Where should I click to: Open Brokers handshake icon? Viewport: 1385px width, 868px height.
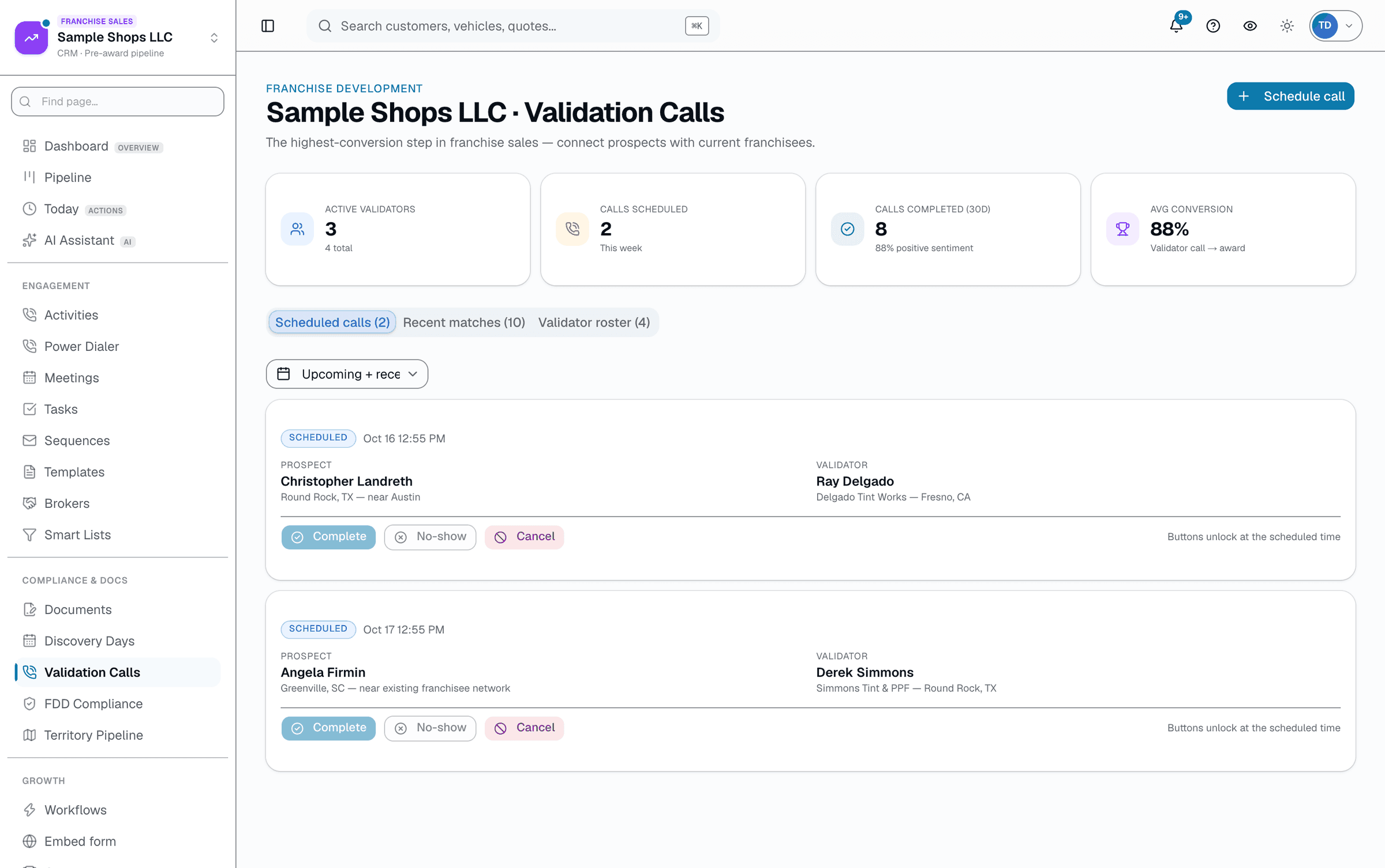[x=29, y=503]
